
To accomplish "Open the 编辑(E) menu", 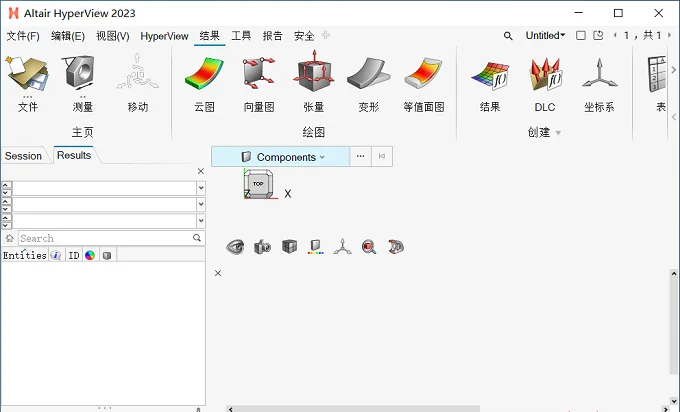I will 68,36.
